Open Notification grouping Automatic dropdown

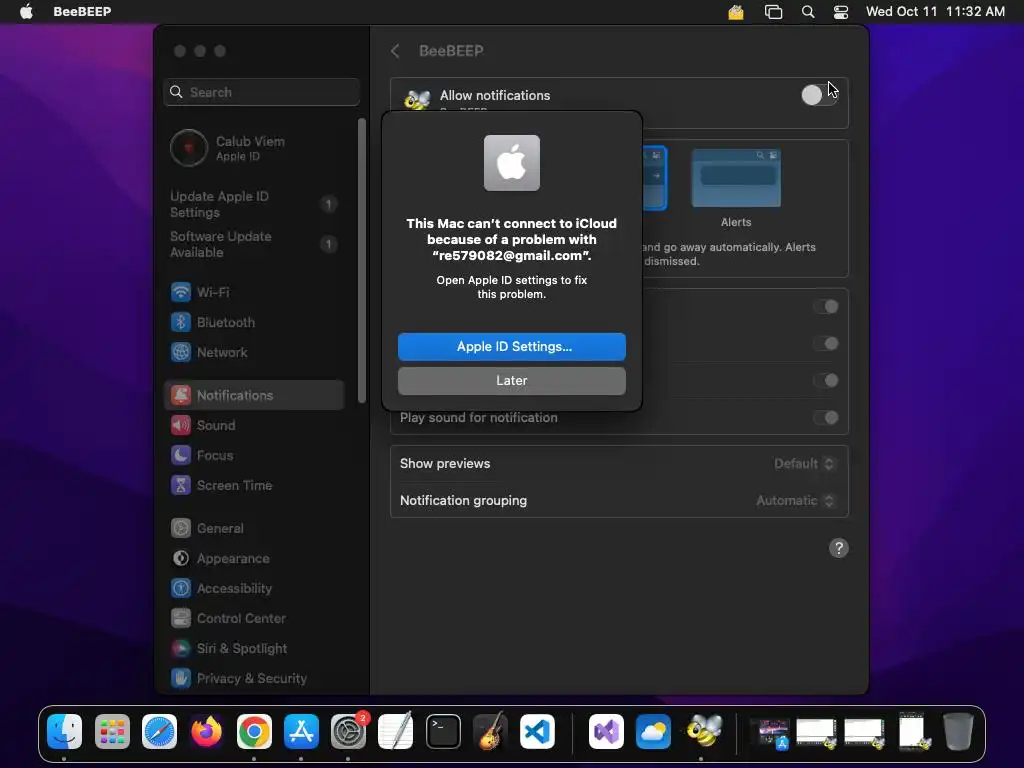click(x=795, y=501)
